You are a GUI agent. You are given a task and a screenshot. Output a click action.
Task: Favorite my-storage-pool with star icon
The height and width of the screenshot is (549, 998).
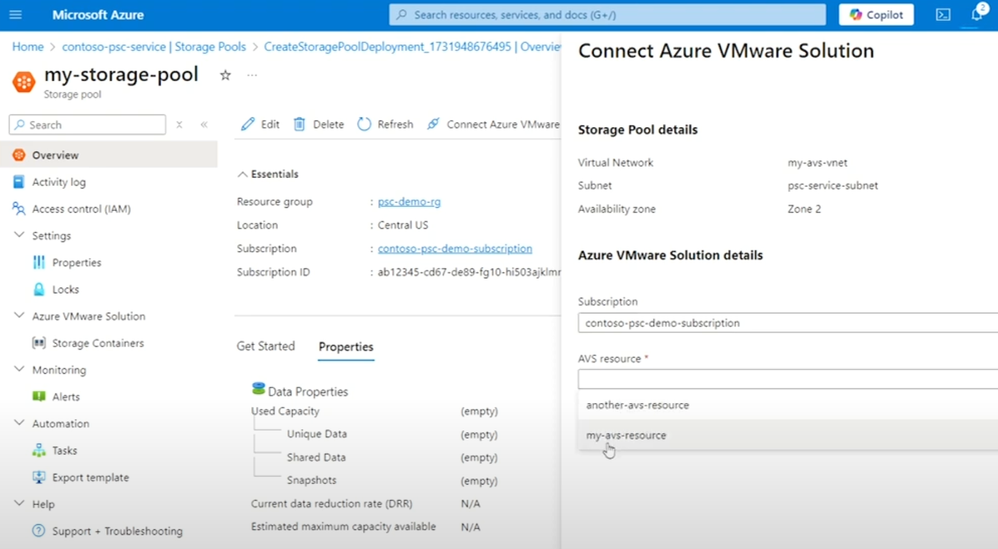225,75
